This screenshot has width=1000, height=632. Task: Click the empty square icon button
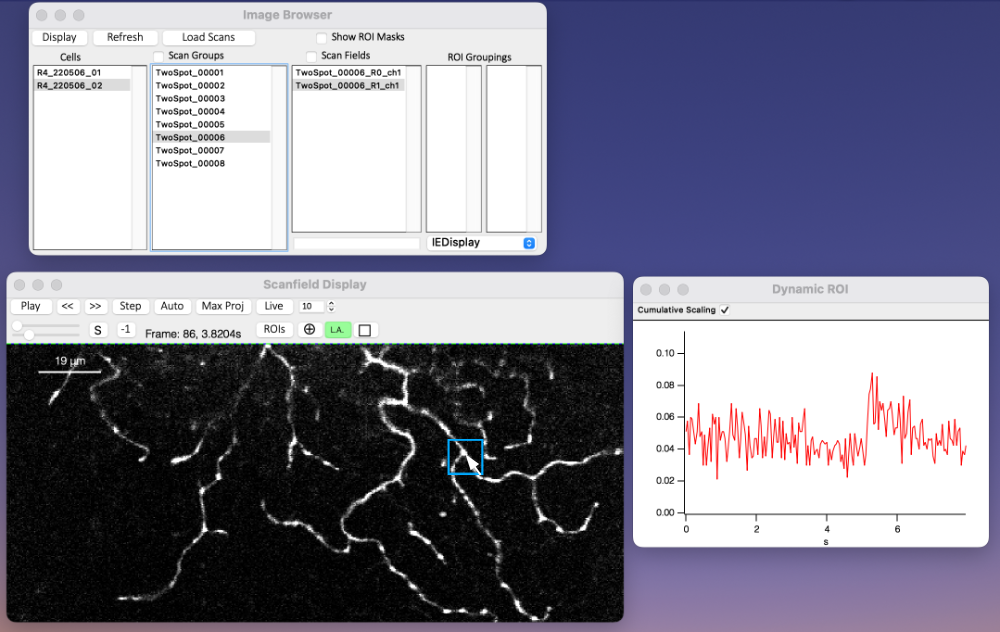[x=365, y=330]
